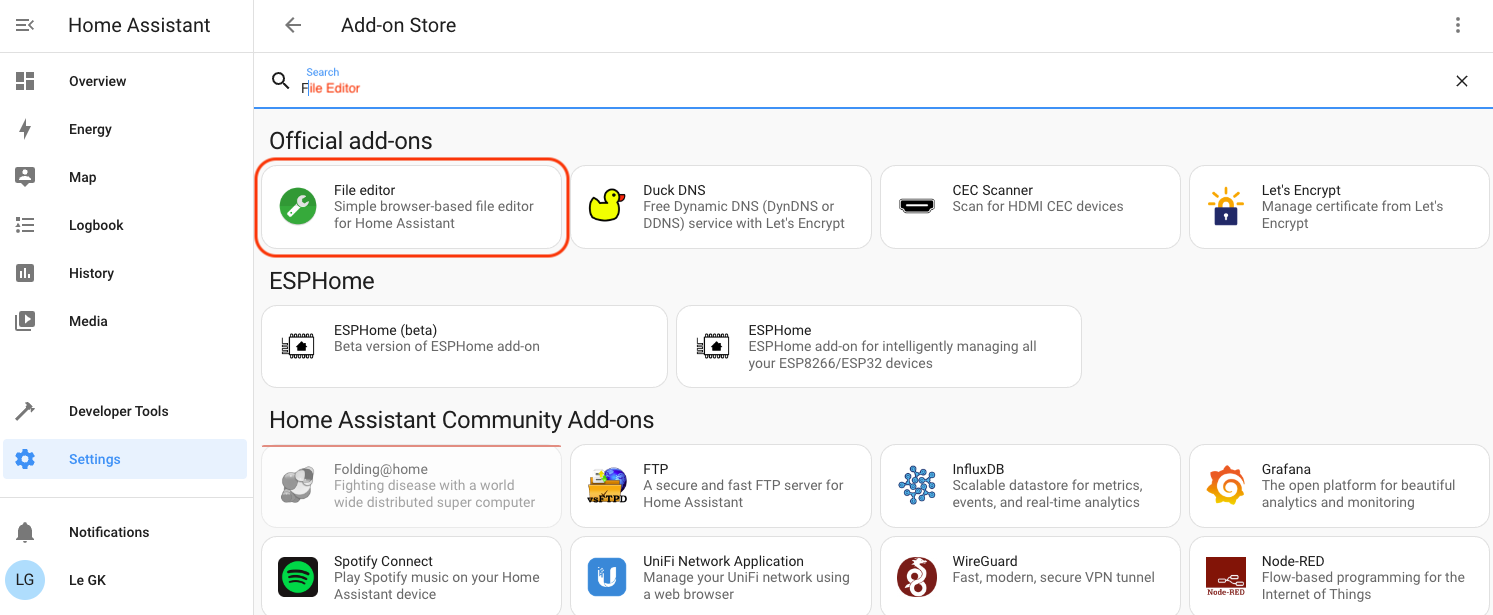Clear the search field with X
This screenshot has width=1493, height=615.
[1461, 81]
